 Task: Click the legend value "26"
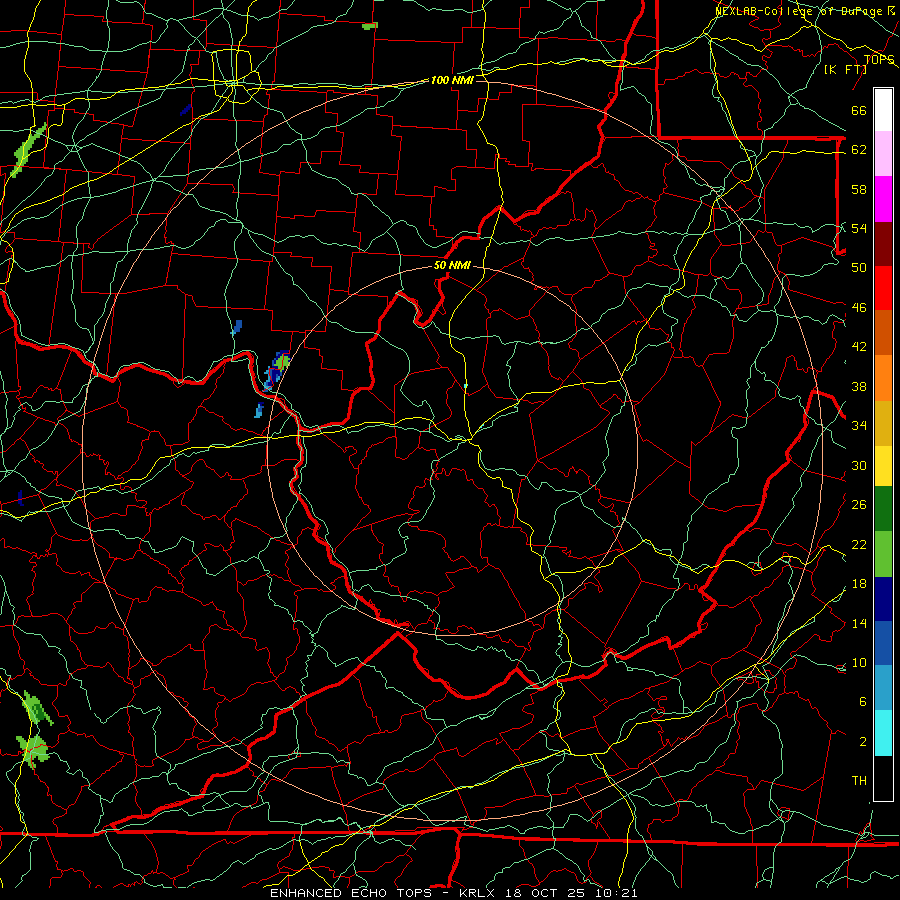[x=859, y=505]
